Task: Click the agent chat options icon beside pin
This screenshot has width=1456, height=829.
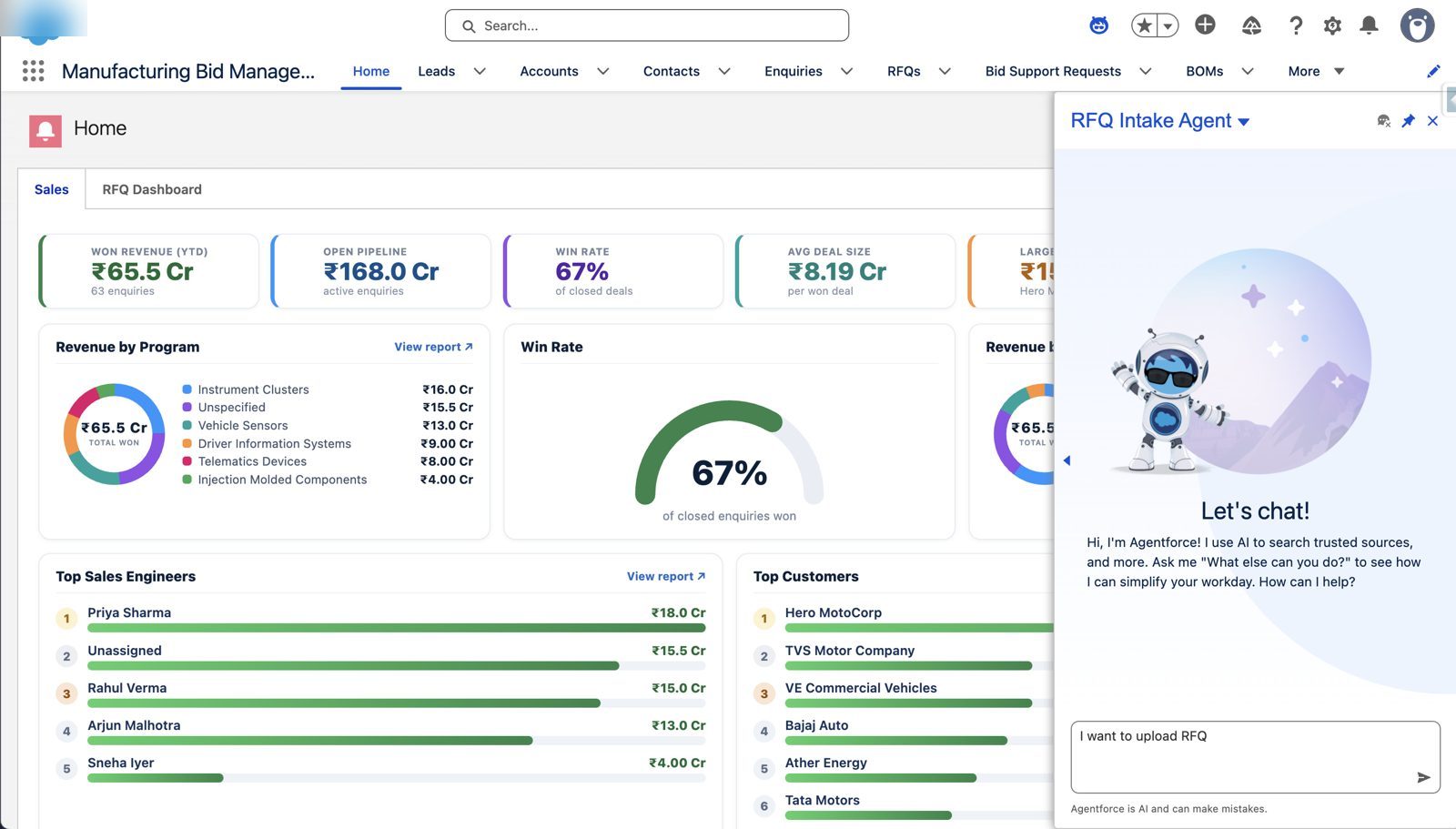Action: click(x=1383, y=121)
